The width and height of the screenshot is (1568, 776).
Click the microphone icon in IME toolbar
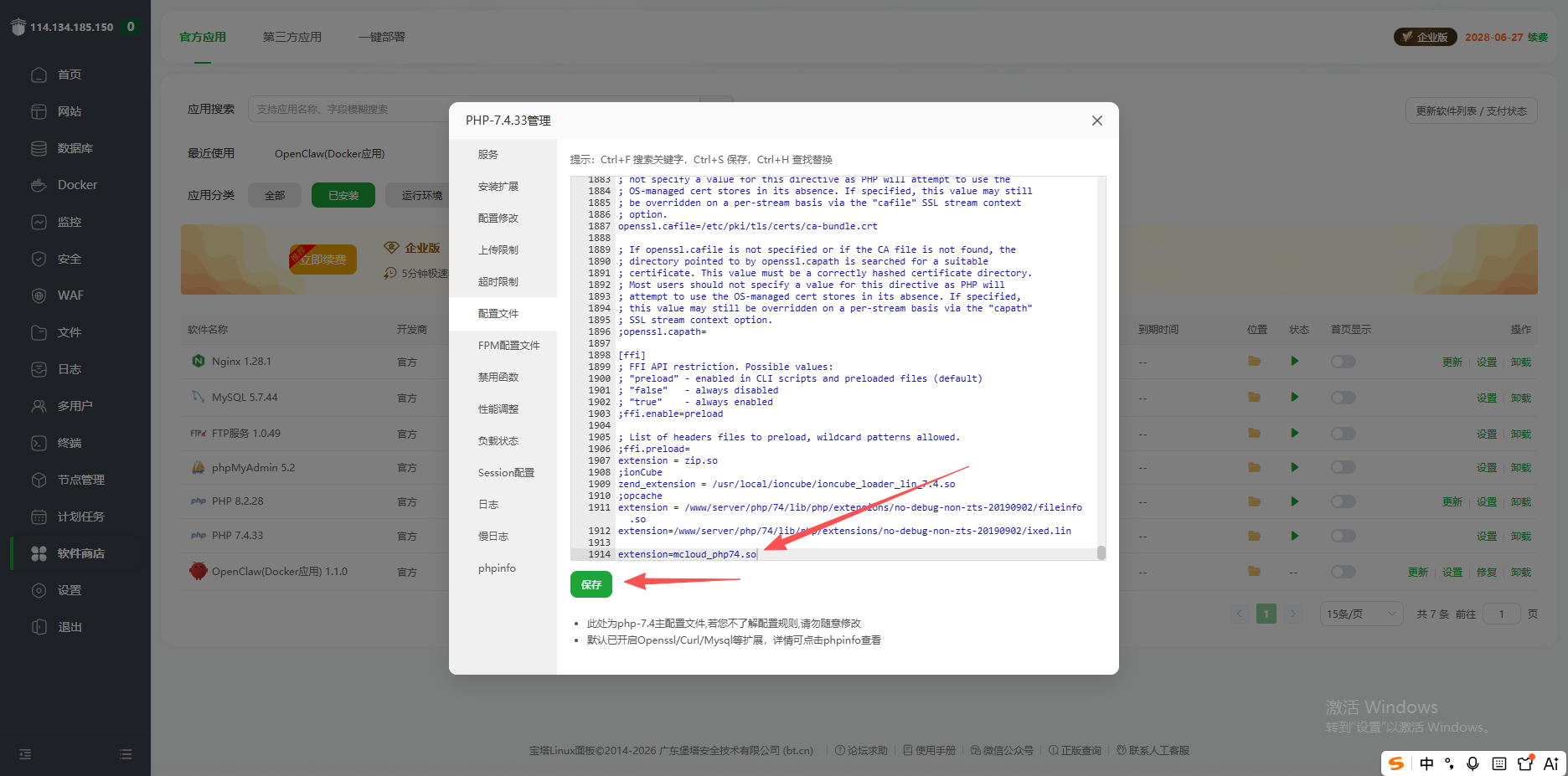point(1473,763)
